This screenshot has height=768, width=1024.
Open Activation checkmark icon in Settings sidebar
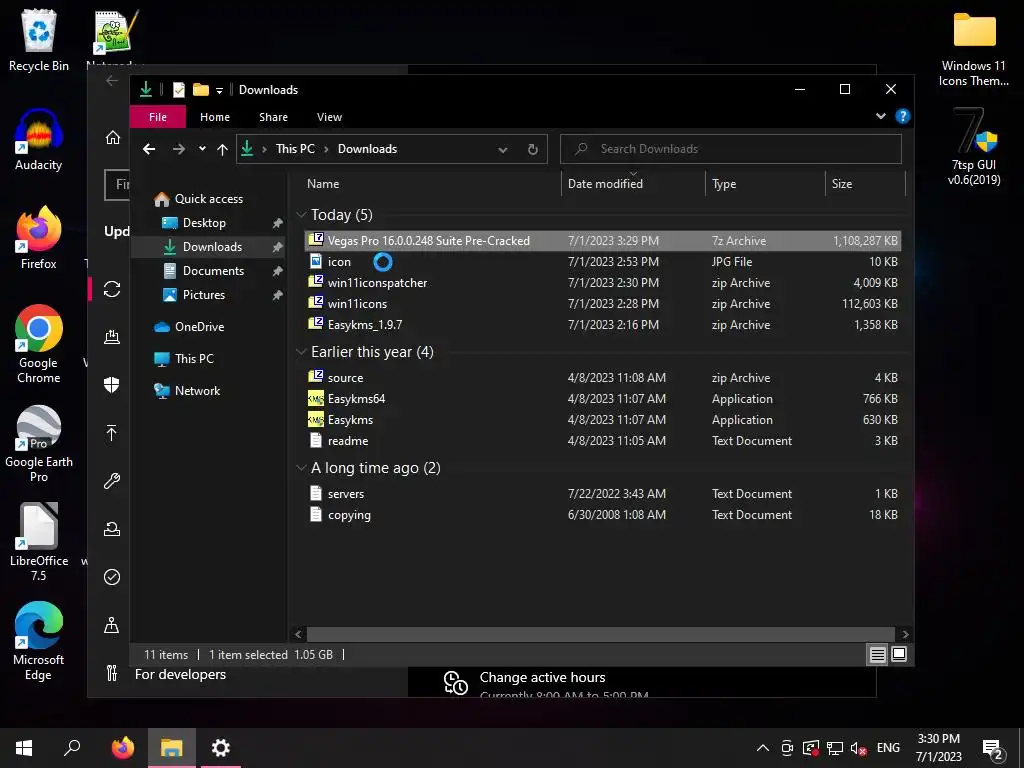112,577
